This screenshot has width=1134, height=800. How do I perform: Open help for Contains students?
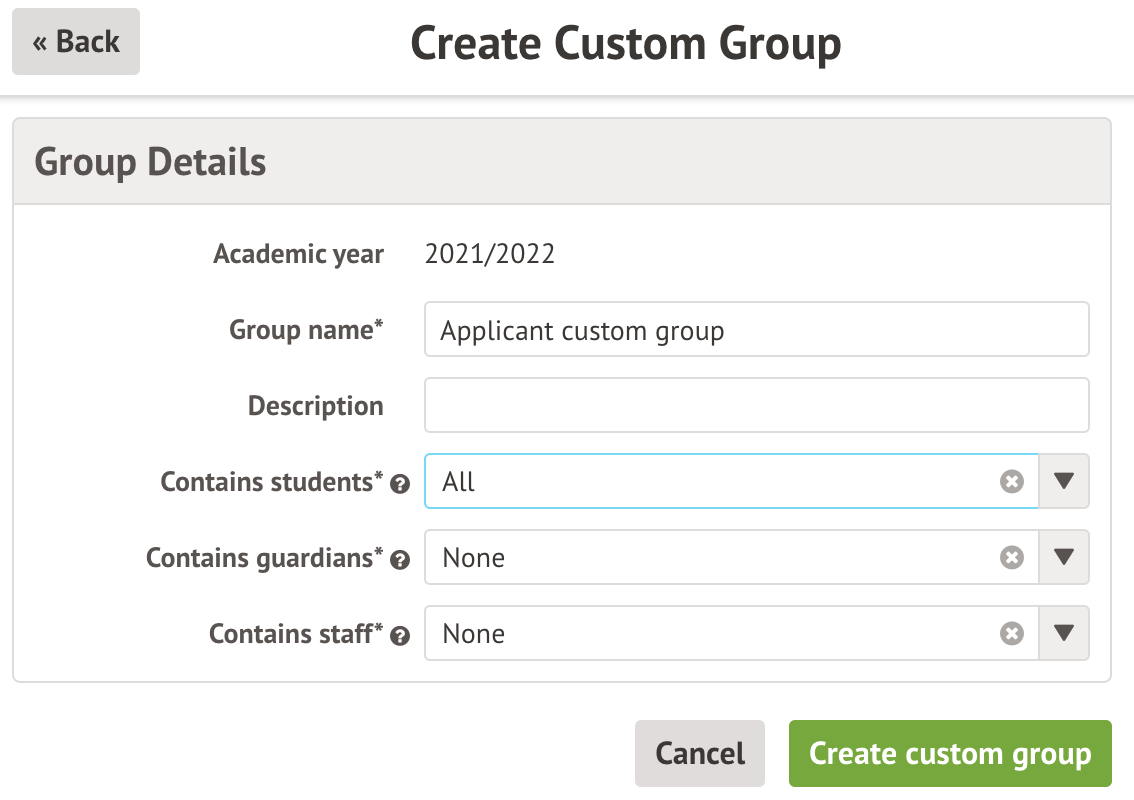(400, 484)
